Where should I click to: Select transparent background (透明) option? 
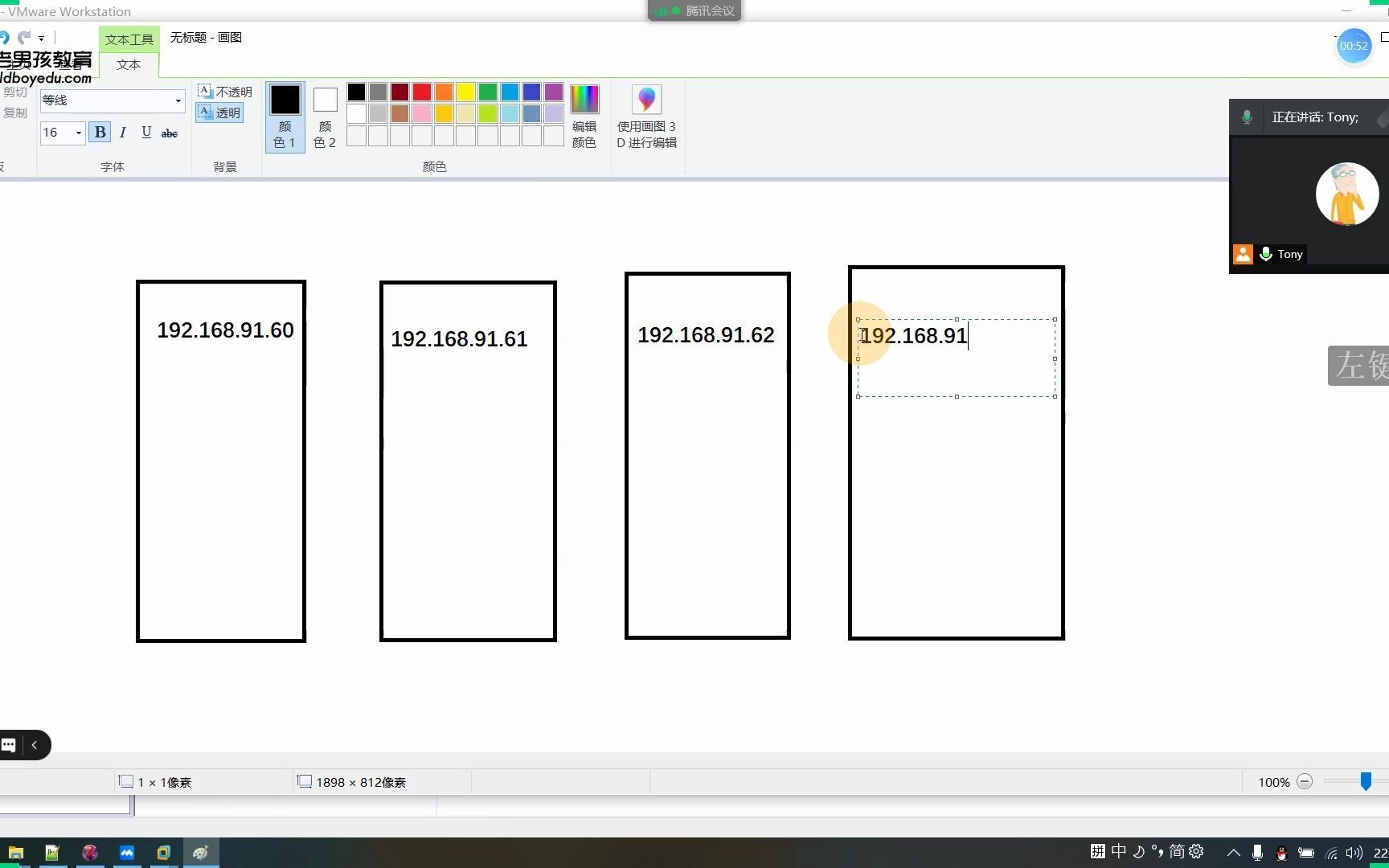(219, 113)
